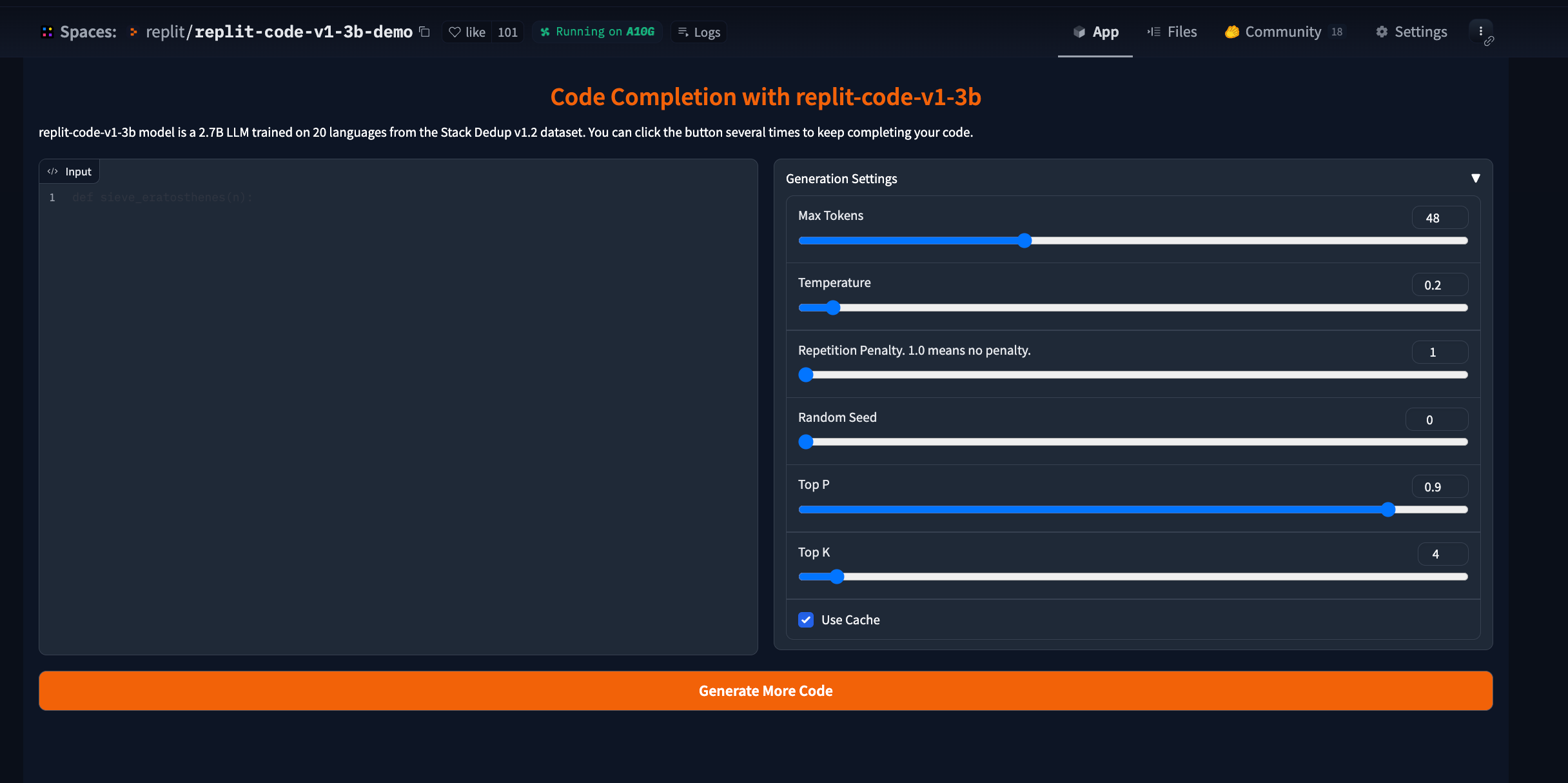Click the 101 likes count
1568x783 pixels.
(x=507, y=32)
